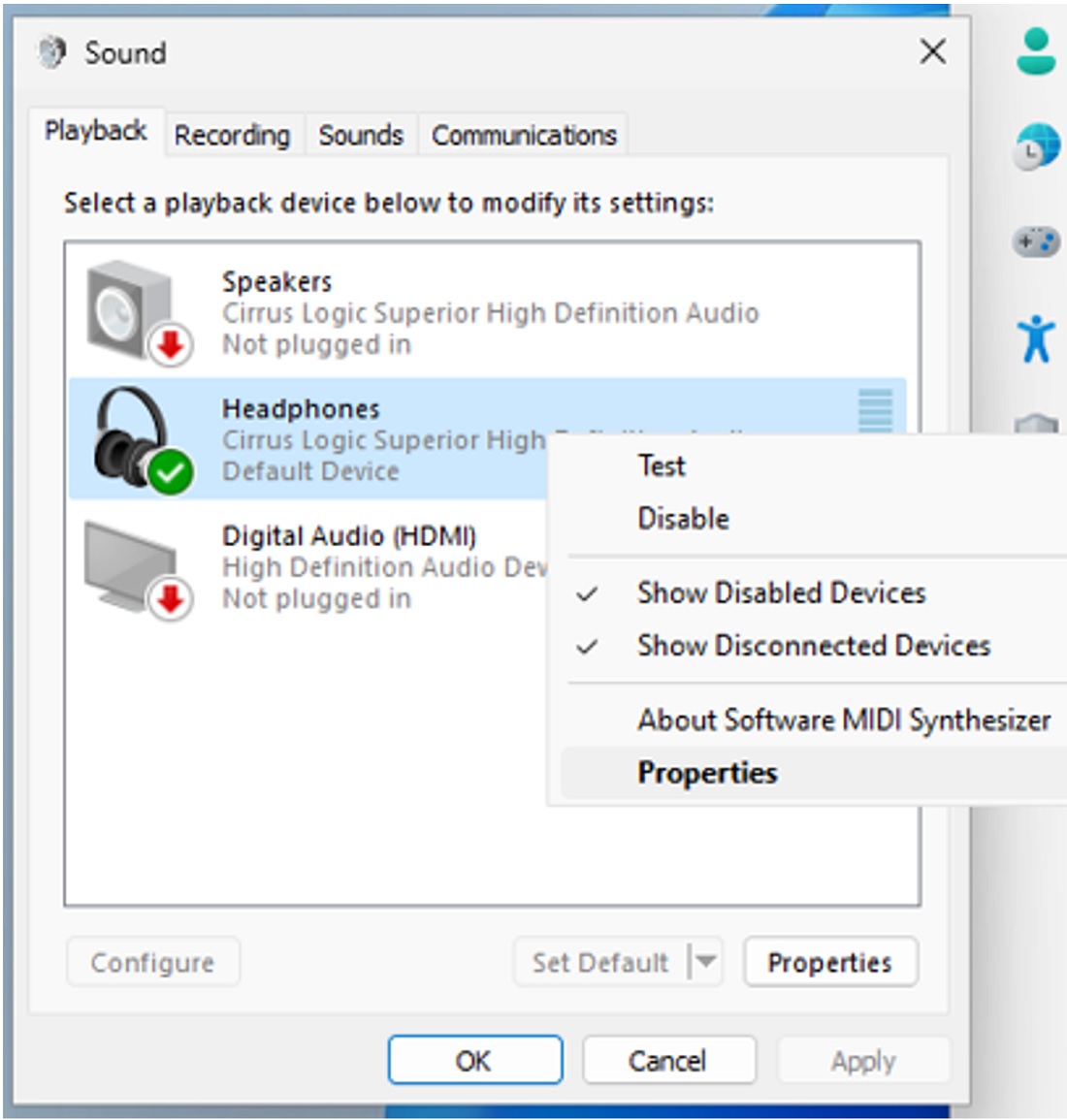Open the game controller sidebar icon

coord(1035,240)
